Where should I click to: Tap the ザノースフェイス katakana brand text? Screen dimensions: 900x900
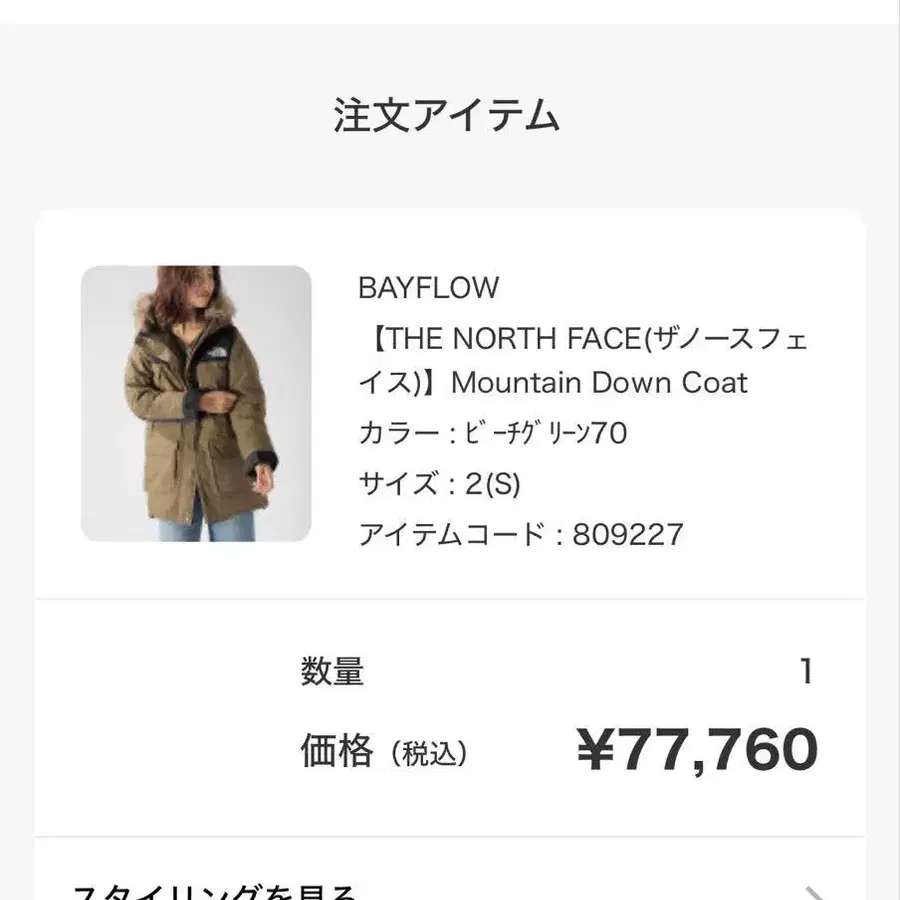click(730, 340)
